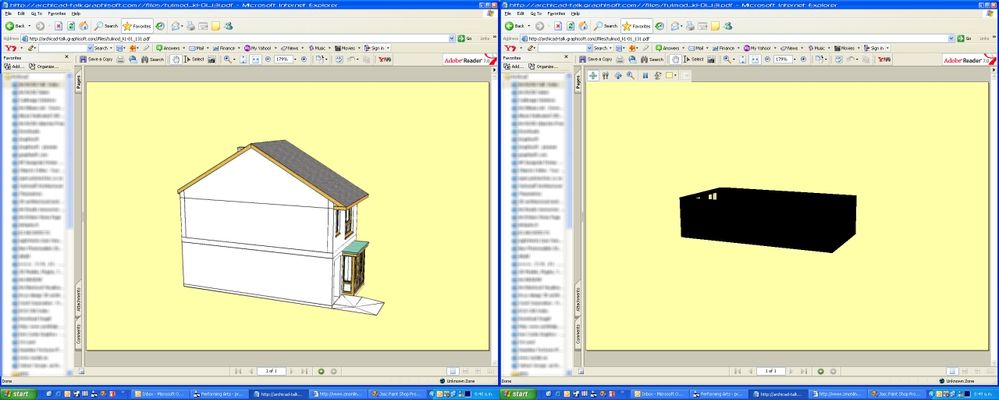Click Back button in right IE window

coord(517,26)
